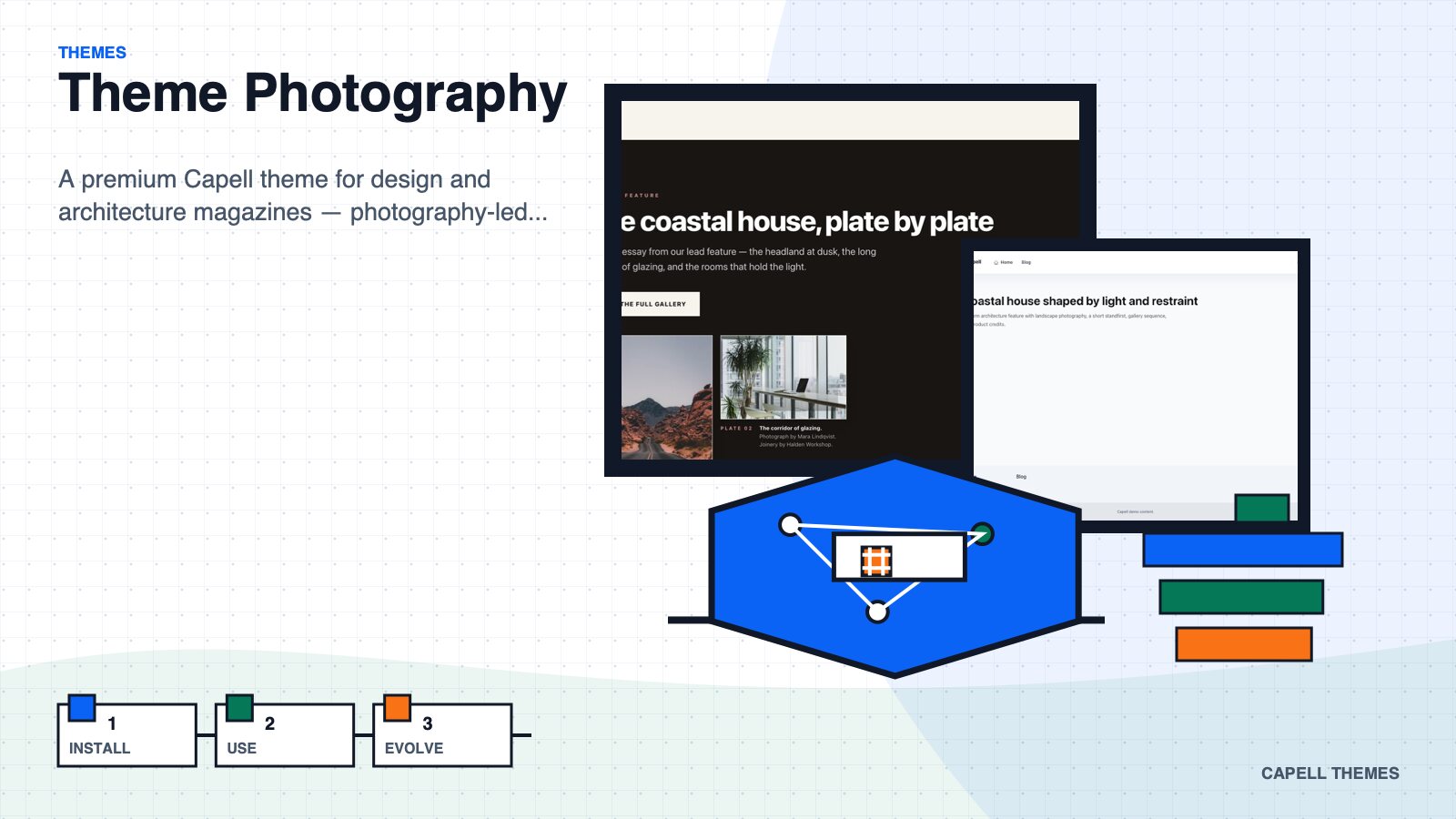Viewport: 1456px width, 819px height.
Task: Click the "Capell demo content" footer text
Action: click(x=1135, y=511)
